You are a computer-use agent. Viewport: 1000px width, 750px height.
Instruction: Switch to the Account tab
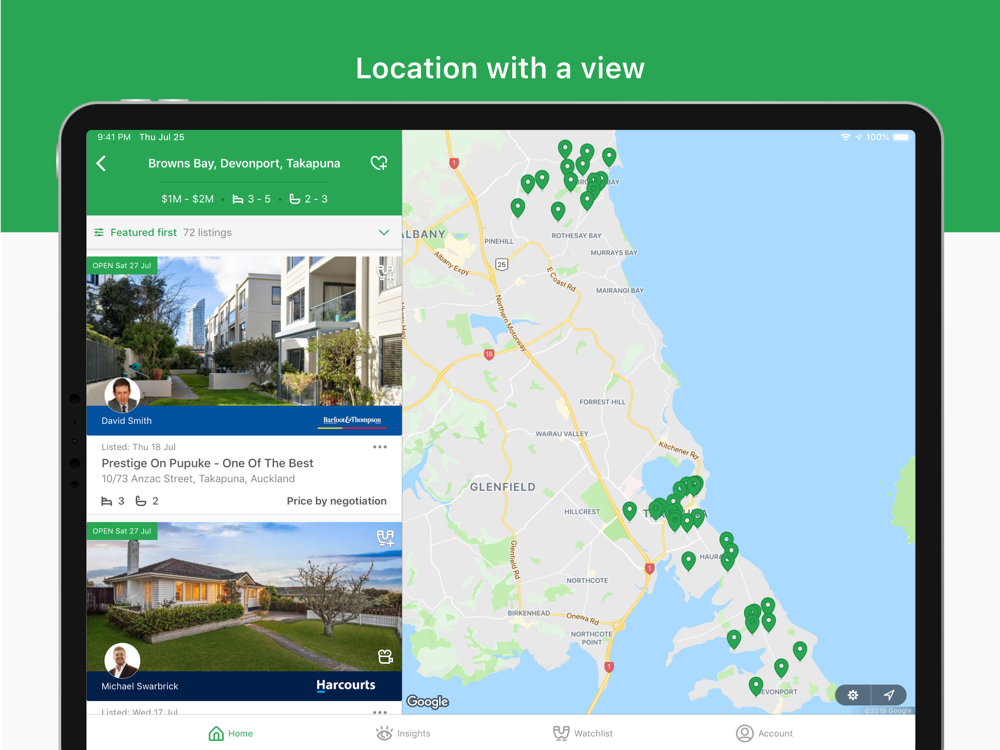[764, 733]
